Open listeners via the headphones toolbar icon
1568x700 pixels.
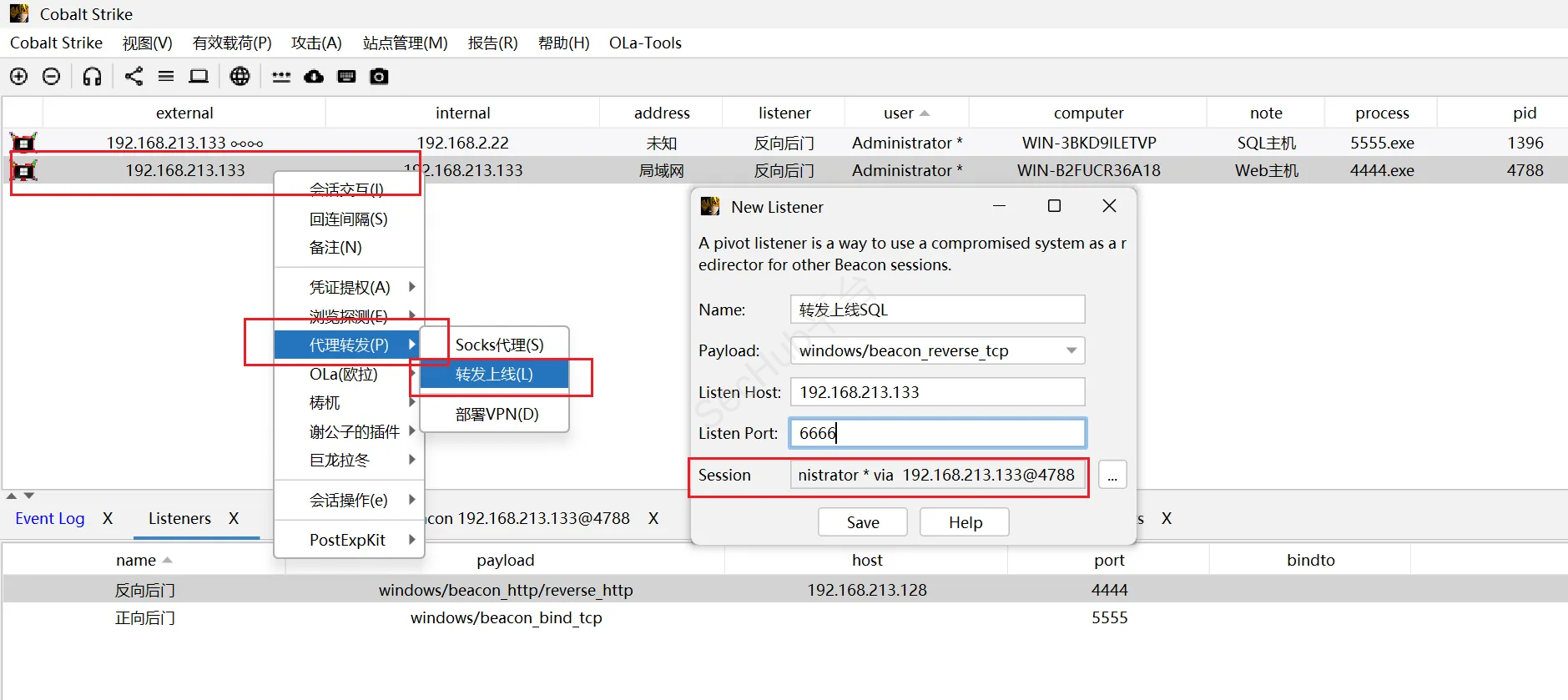[x=92, y=77]
